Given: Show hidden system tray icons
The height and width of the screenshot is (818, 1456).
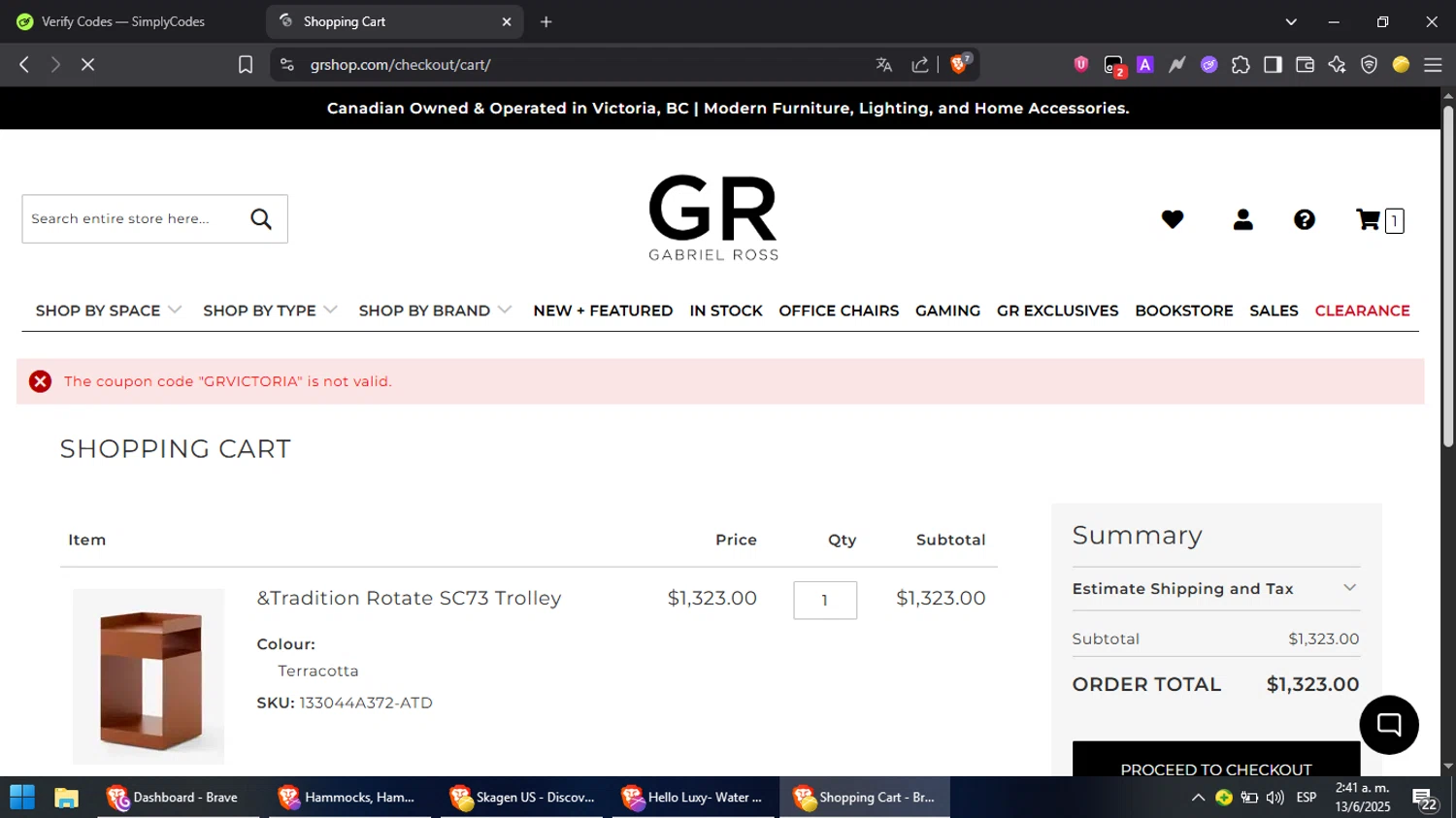Looking at the screenshot, I should [x=1198, y=798].
